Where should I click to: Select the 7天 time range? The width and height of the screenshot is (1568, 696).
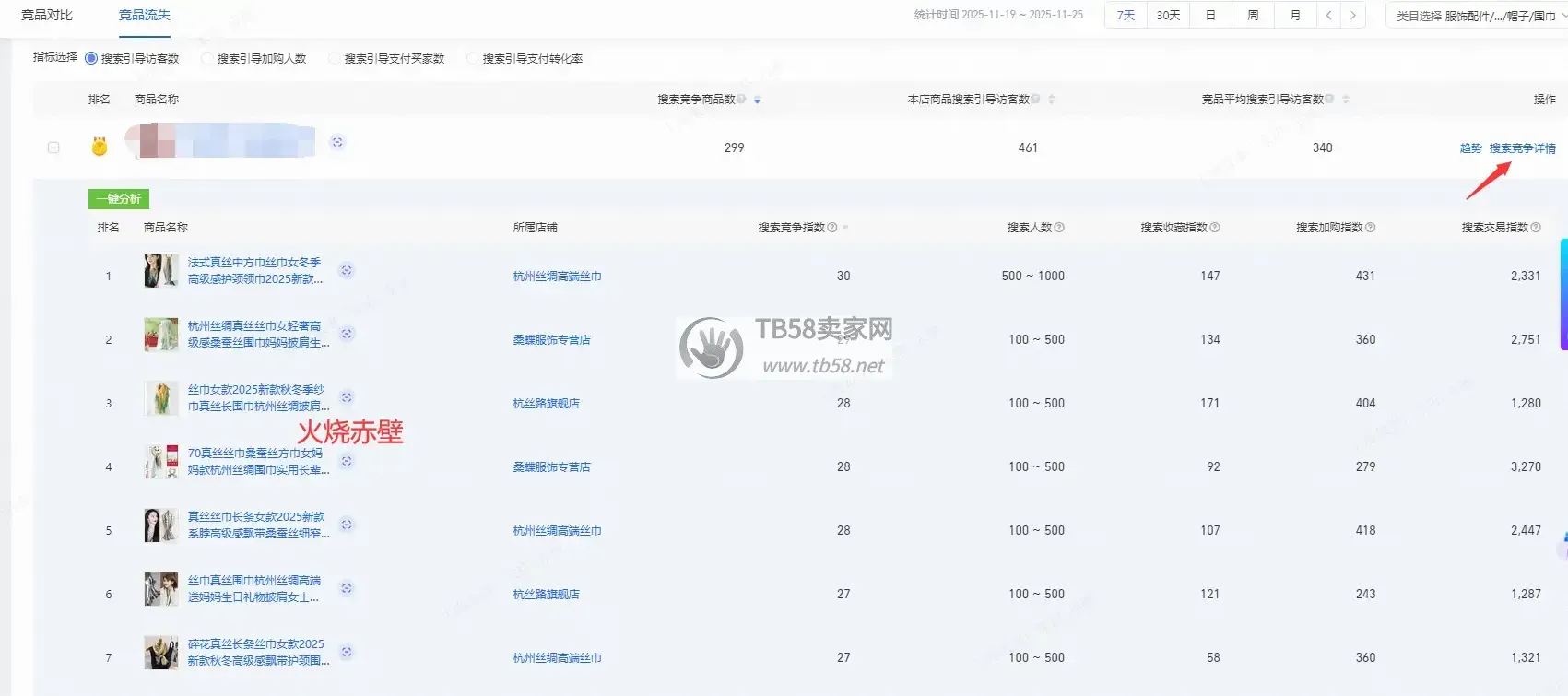click(x=1126, y=15)
